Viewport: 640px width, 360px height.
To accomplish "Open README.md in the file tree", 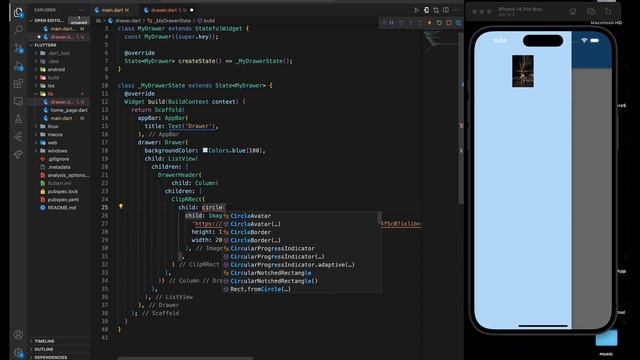I will [62, 208].
